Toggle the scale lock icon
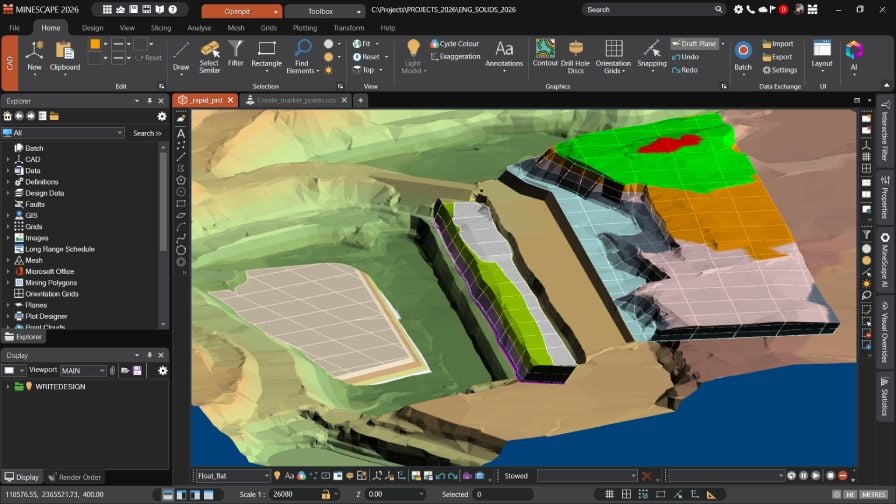The width and height of the screenshot is (896, 504). point(326,494)
